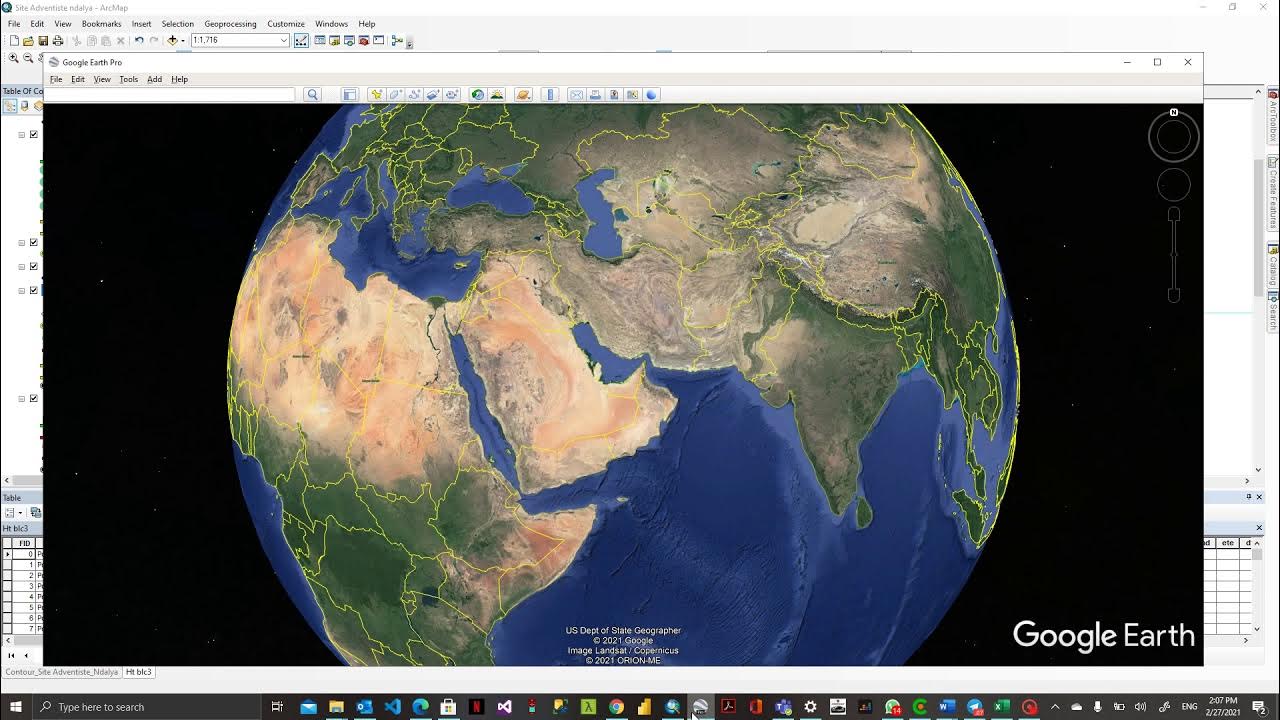Collapse the fourth layer in Table Of Contents

coord(22,290)
